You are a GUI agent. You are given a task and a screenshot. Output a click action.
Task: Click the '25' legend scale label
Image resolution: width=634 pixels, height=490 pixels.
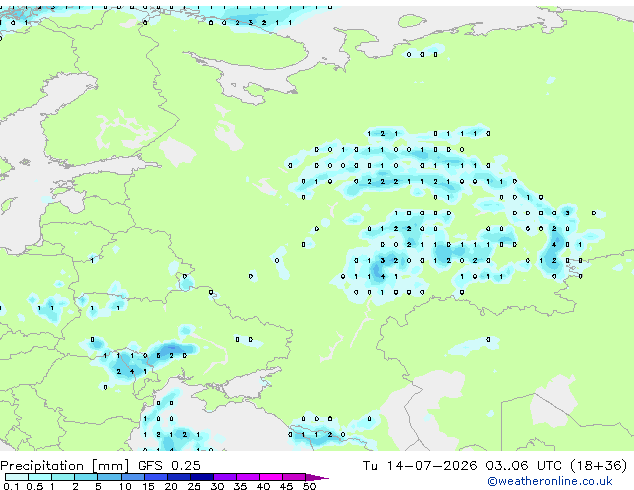pos(194,486)
